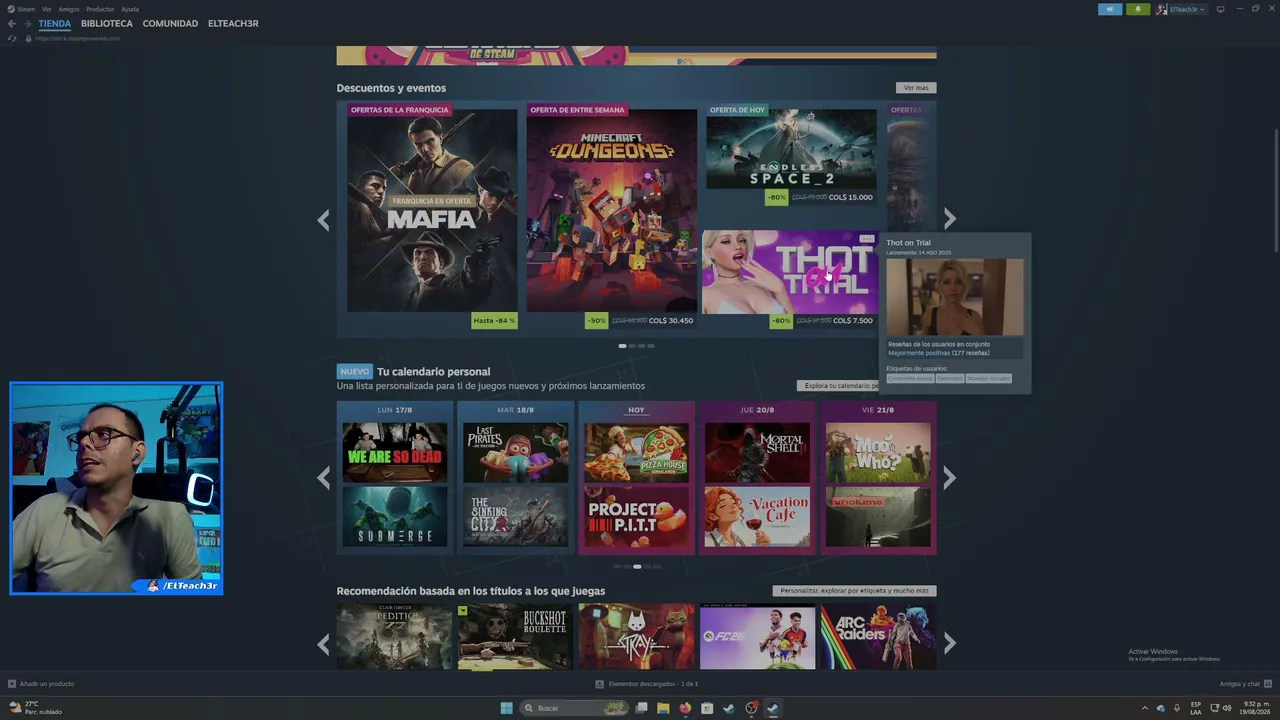Click the store URL address text

[x=77, y=38]
